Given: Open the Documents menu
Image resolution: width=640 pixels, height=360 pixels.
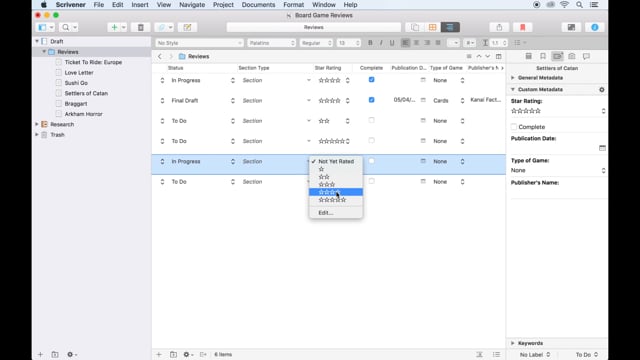Looking at the screenshot, I should [x=258, y=5].
